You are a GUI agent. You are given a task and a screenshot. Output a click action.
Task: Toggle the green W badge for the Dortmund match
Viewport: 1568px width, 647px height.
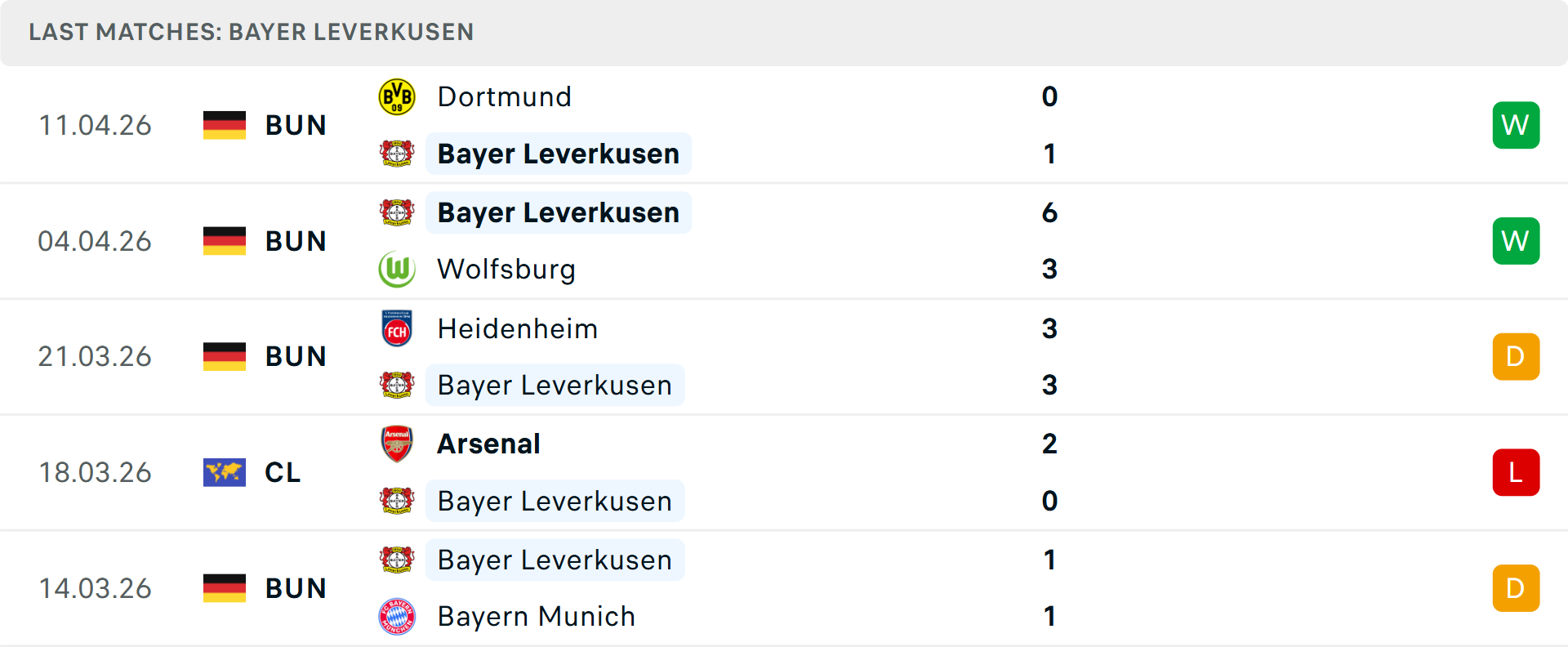1516,124
